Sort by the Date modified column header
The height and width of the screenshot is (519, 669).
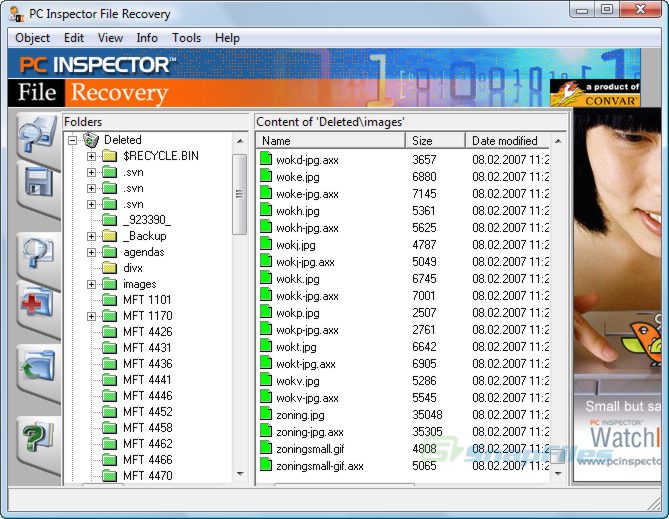(507, 140)
